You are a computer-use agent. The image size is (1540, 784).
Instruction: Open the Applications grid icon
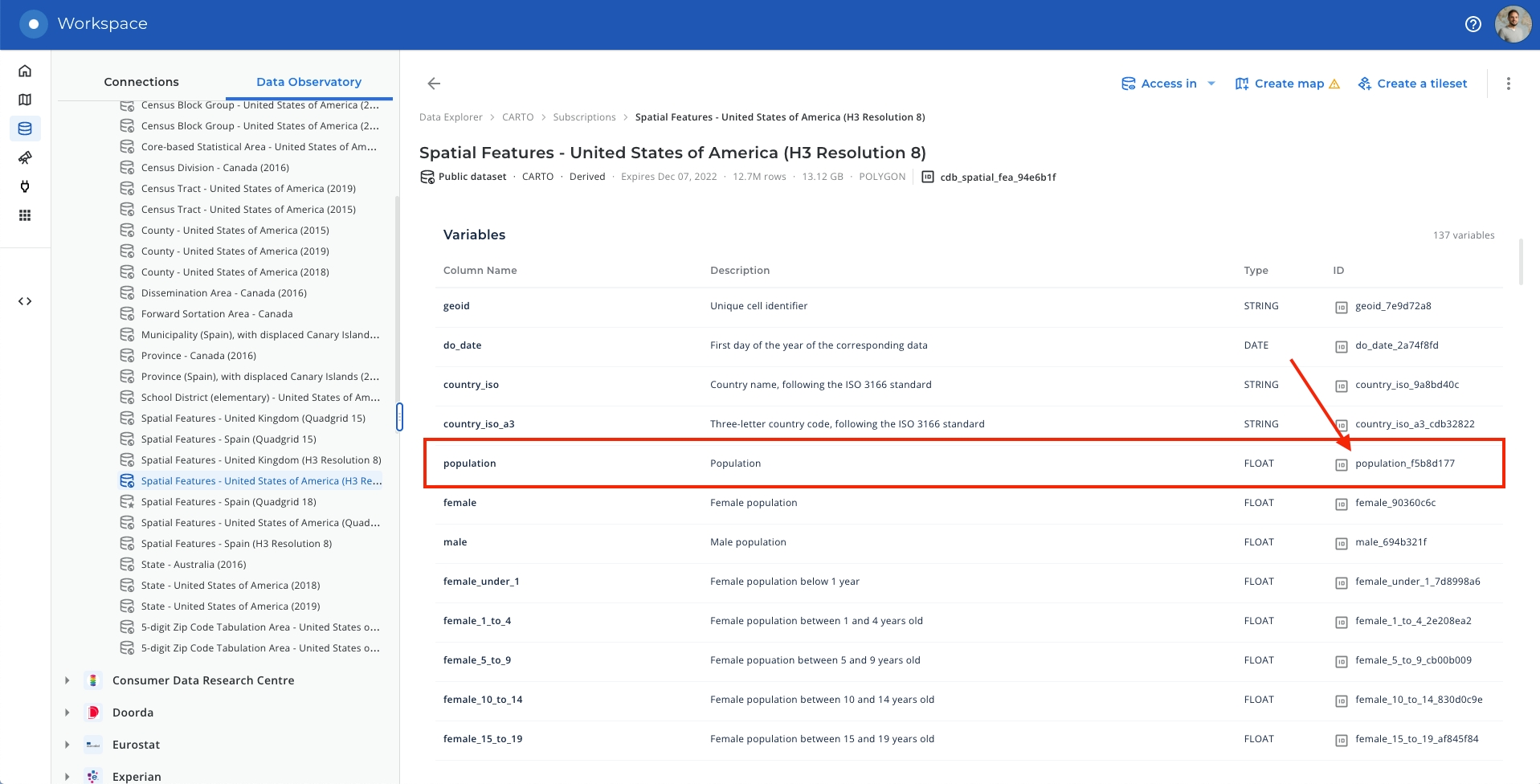point(25,215)
